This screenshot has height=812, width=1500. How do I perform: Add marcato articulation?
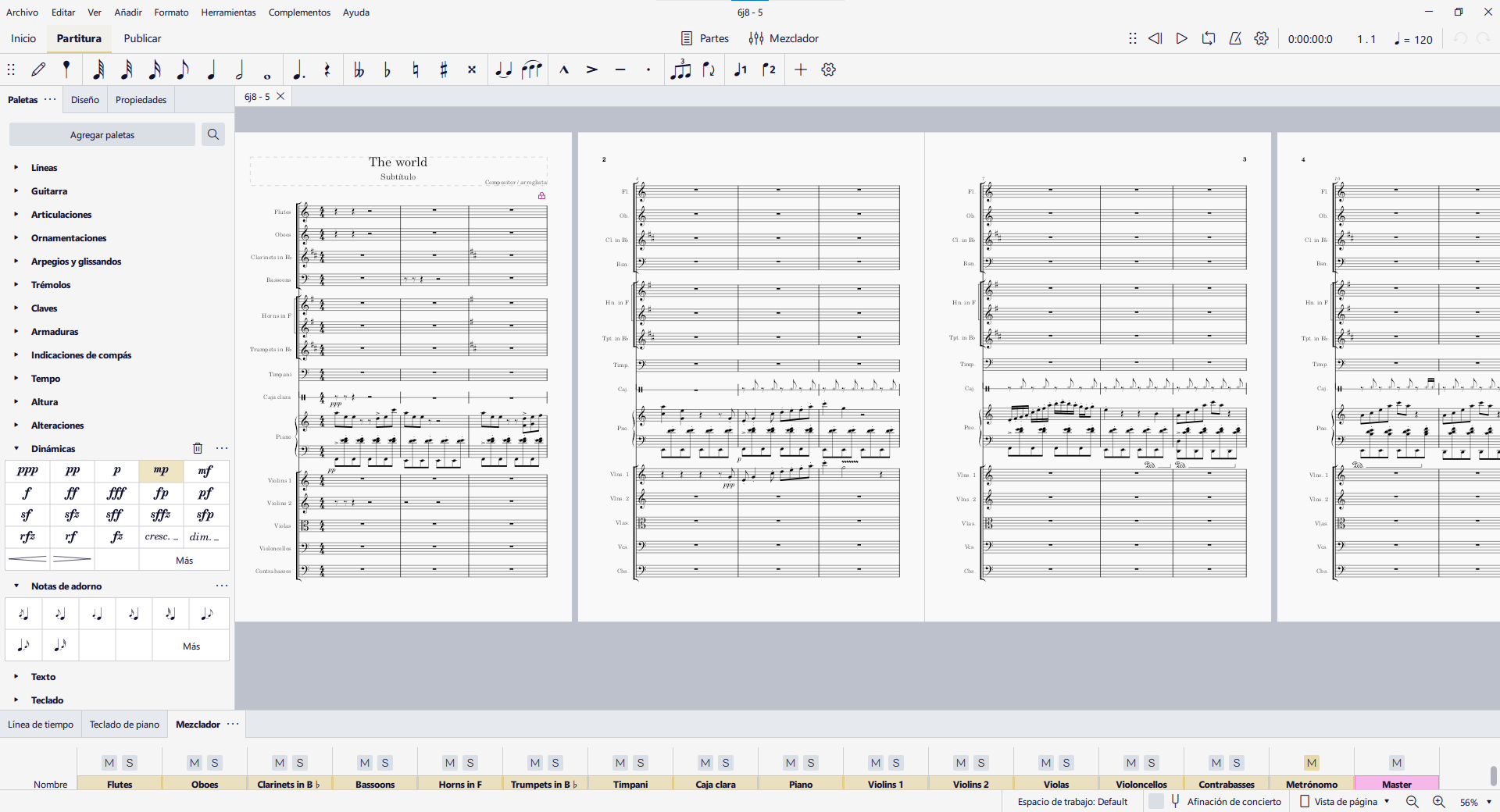point(563,69)
